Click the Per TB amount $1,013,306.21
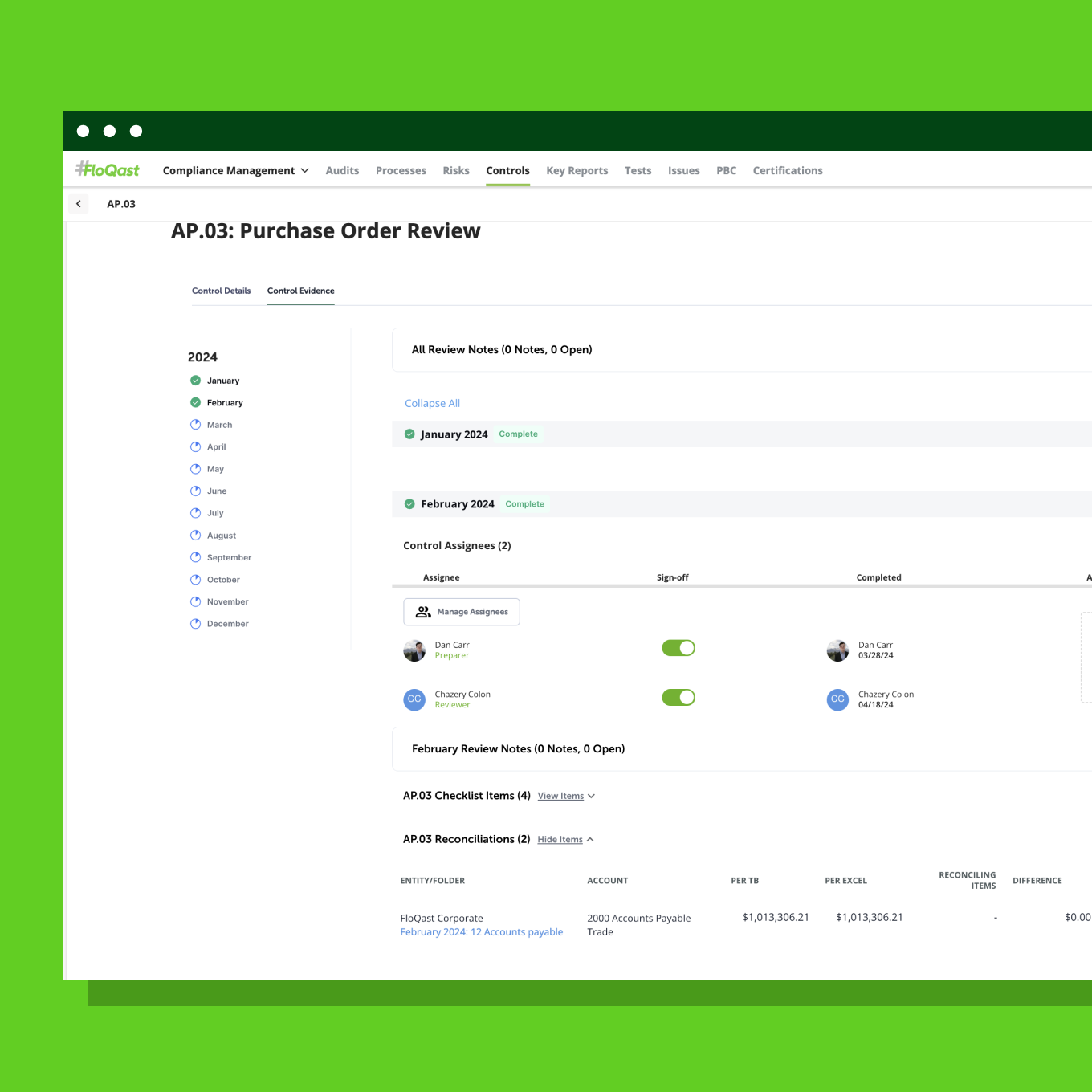Image resolution: width=1092 pixels, height=1092 pixels. tap(776, 917)
